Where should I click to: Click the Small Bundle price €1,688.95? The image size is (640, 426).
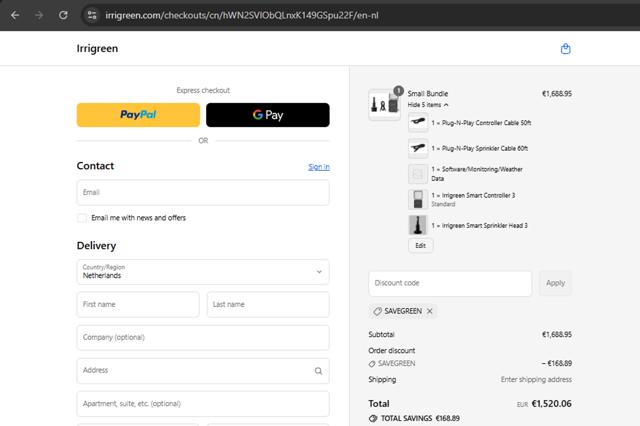557,93
